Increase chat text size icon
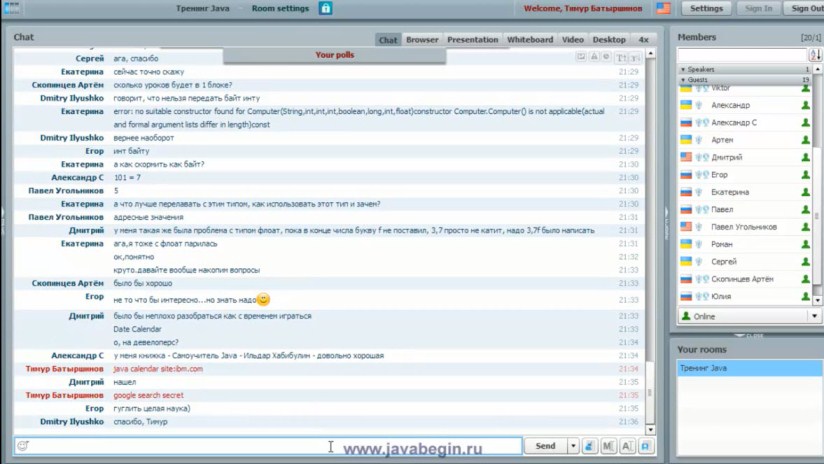The height and width of the screenshot is (464, 824). click(x=621, y=58)
